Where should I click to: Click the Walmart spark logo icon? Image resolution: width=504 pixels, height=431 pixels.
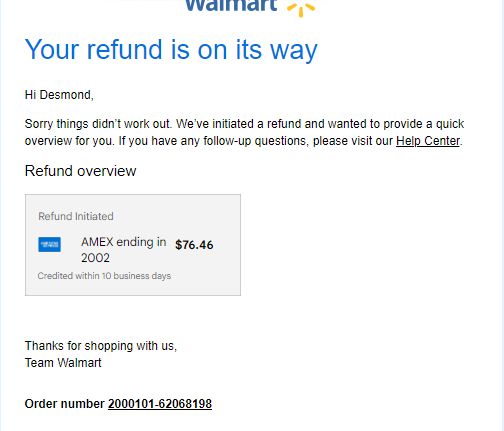[x=301, y=8]
